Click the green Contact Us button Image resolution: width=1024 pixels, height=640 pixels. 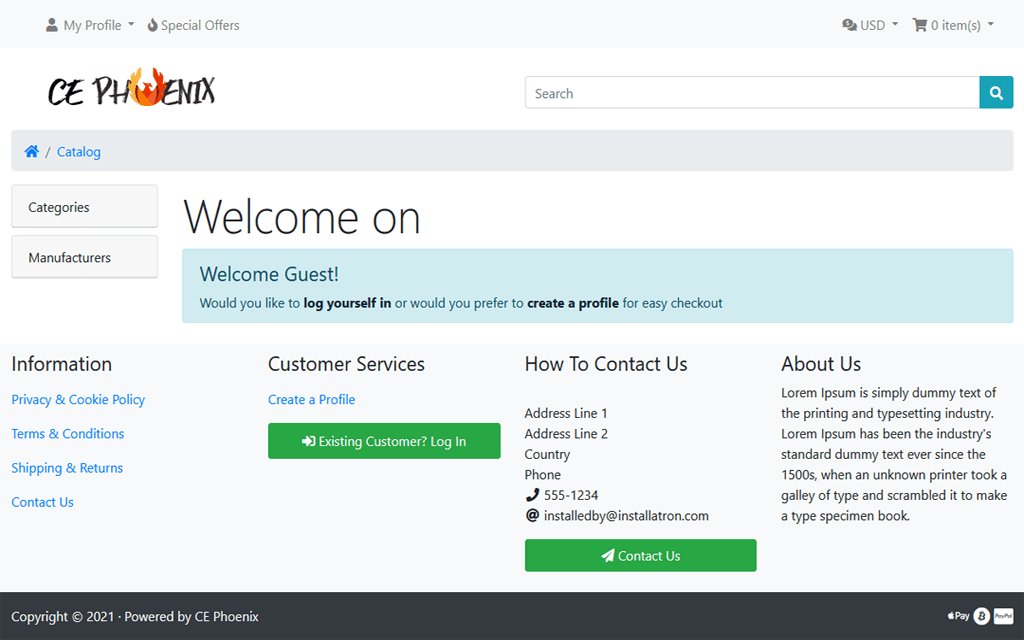tap(641, 555)
